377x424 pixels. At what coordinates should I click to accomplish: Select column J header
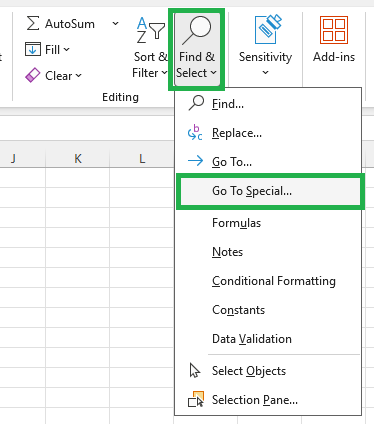coord(23,158)
